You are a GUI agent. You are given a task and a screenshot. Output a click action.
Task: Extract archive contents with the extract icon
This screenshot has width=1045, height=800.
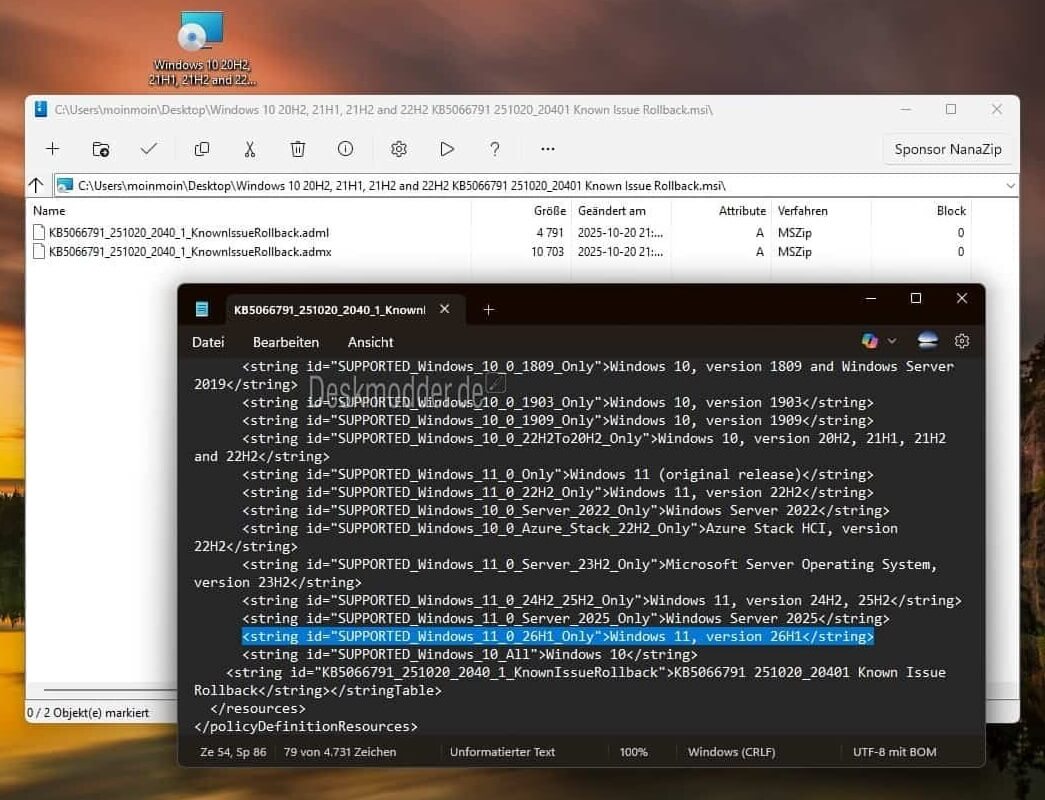[x=100, y=148]
